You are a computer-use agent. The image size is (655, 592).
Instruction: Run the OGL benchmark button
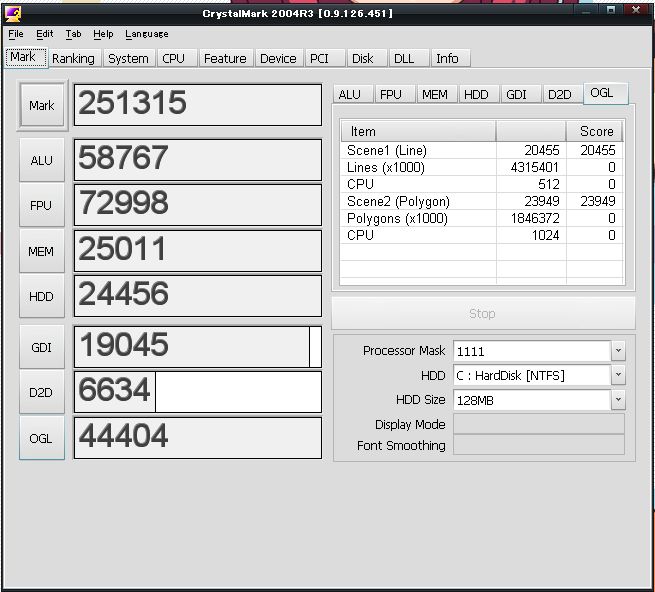pos(42,438)
